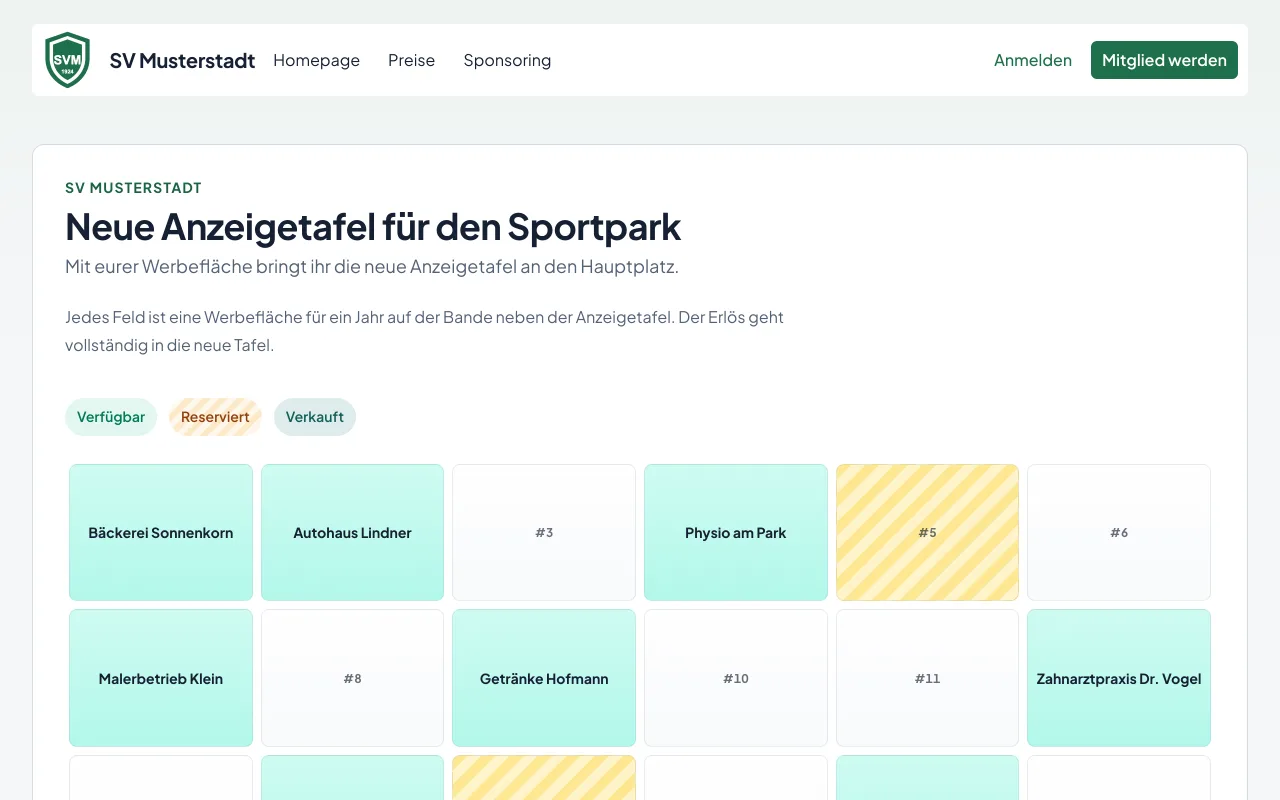Open the Preise menu item
The image size is (1280, 800).
411,60
